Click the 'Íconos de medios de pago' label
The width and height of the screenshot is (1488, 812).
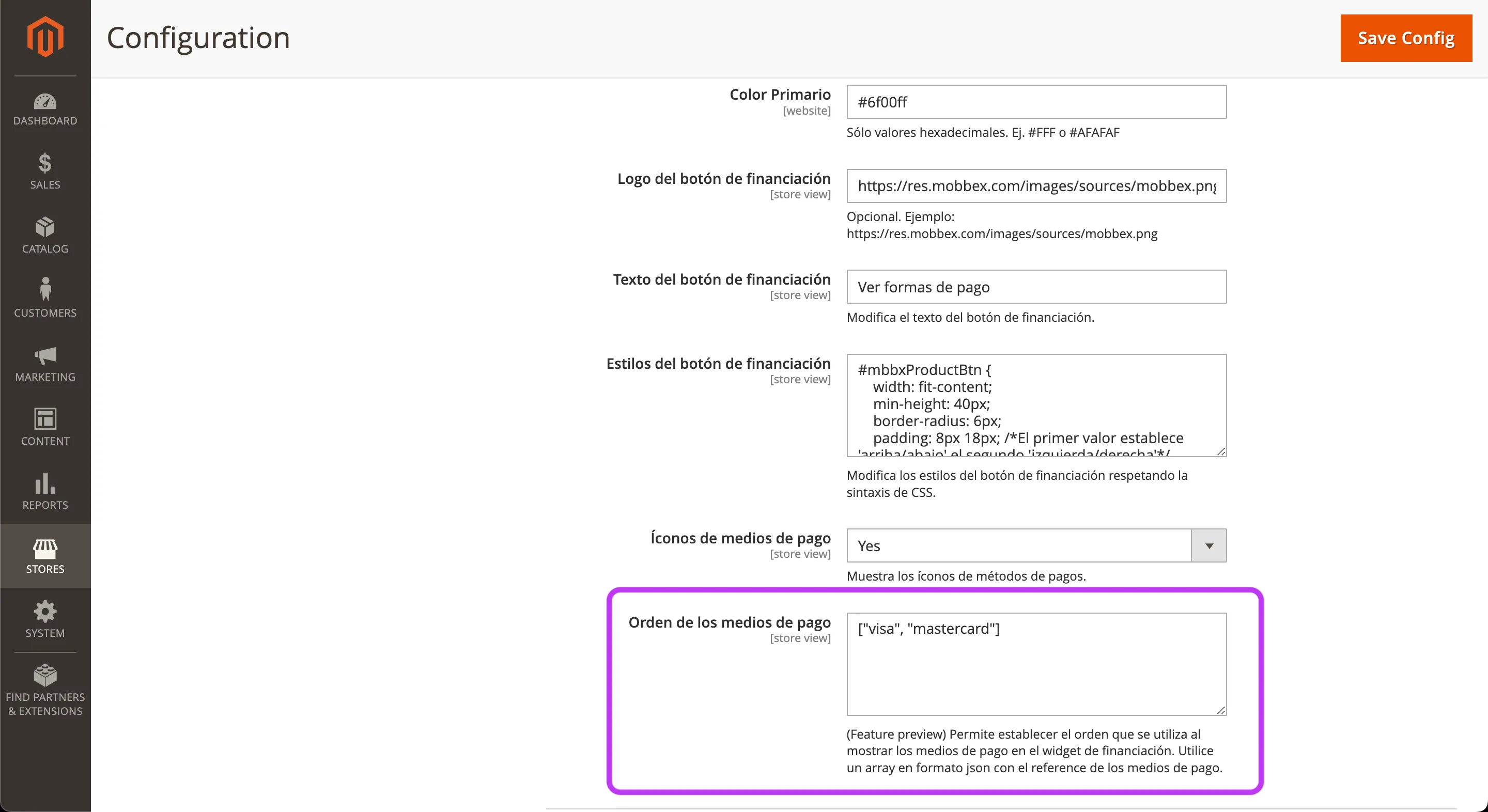(740, 538)
